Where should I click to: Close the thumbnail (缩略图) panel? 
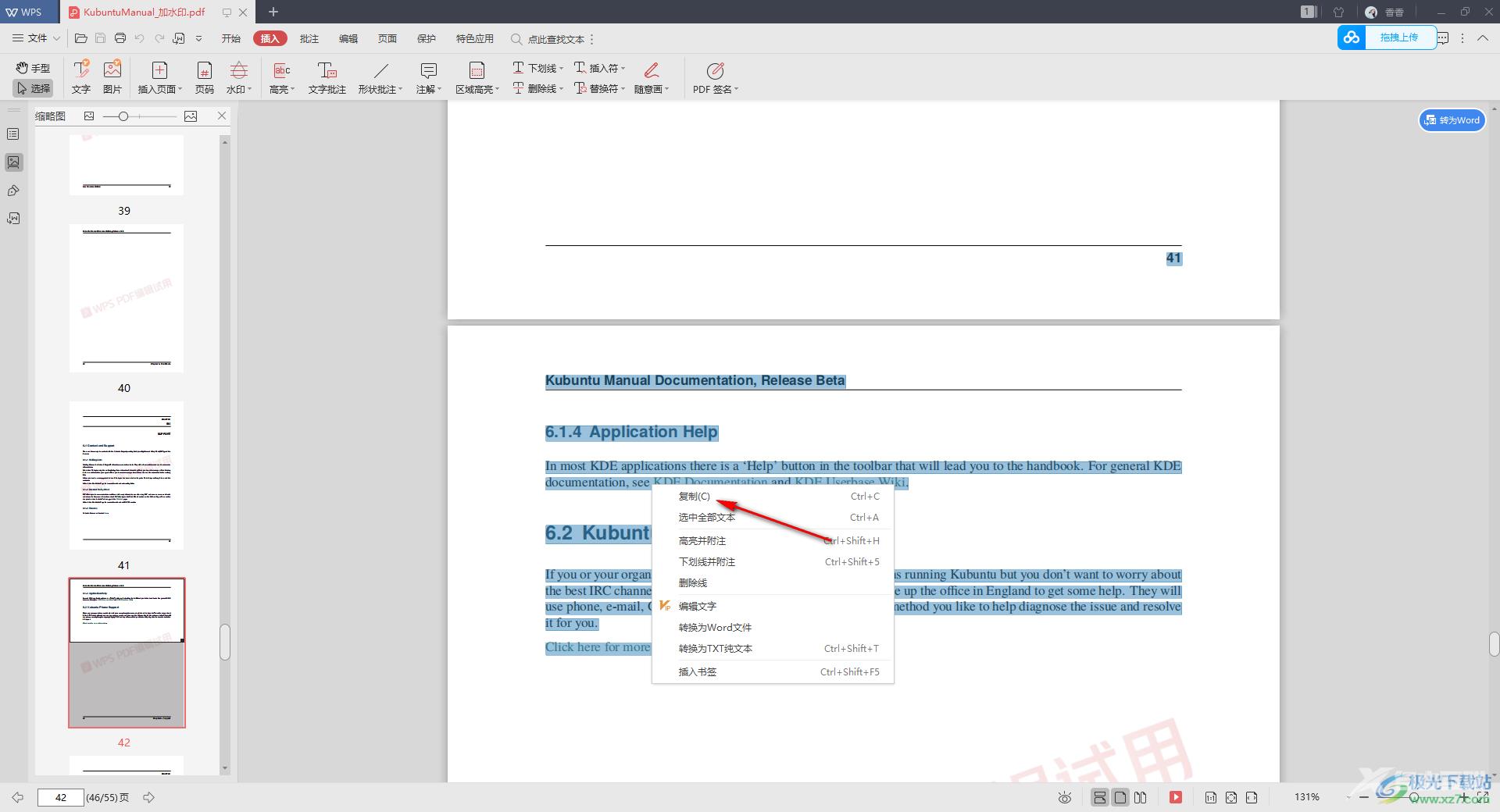click(x=222, y=116)
